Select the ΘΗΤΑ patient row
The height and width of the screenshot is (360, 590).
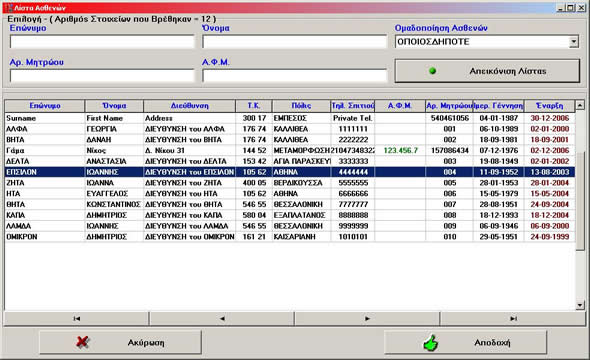click(x=290, y=204)
